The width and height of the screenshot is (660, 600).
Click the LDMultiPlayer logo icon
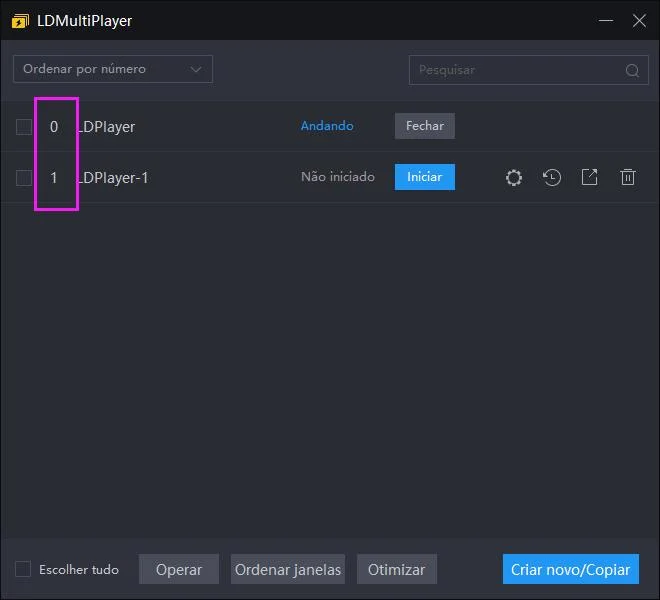(20, 21)
